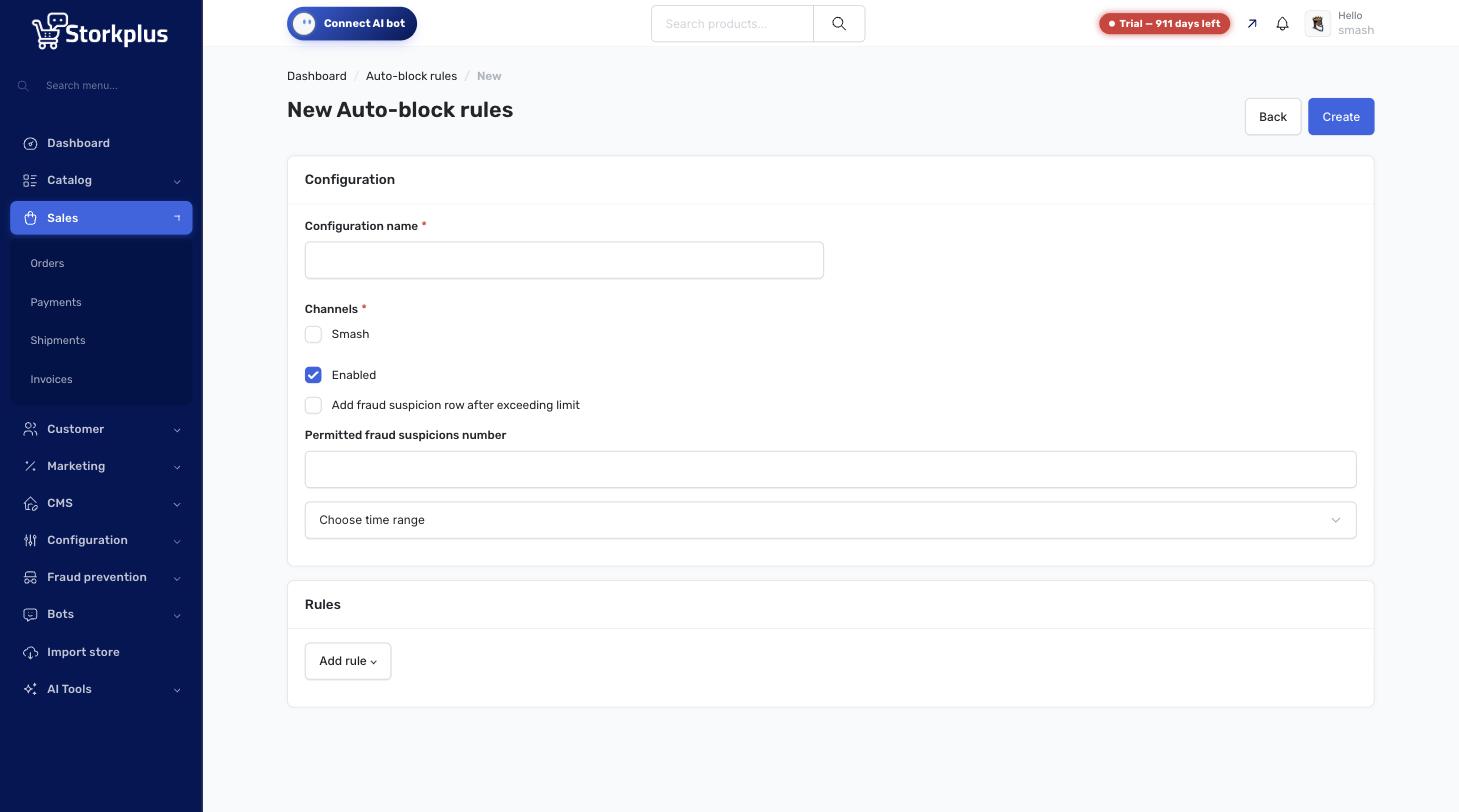Screen dimensions: 1459x812
Task: Uncheck the Enabled checkbox
Action: coord(313,375)
